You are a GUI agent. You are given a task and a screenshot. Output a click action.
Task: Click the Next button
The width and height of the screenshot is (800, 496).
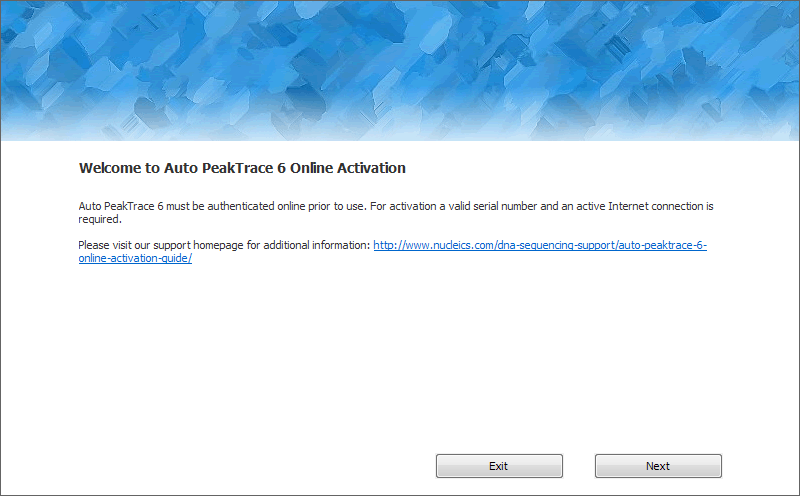tap(658, 466)
